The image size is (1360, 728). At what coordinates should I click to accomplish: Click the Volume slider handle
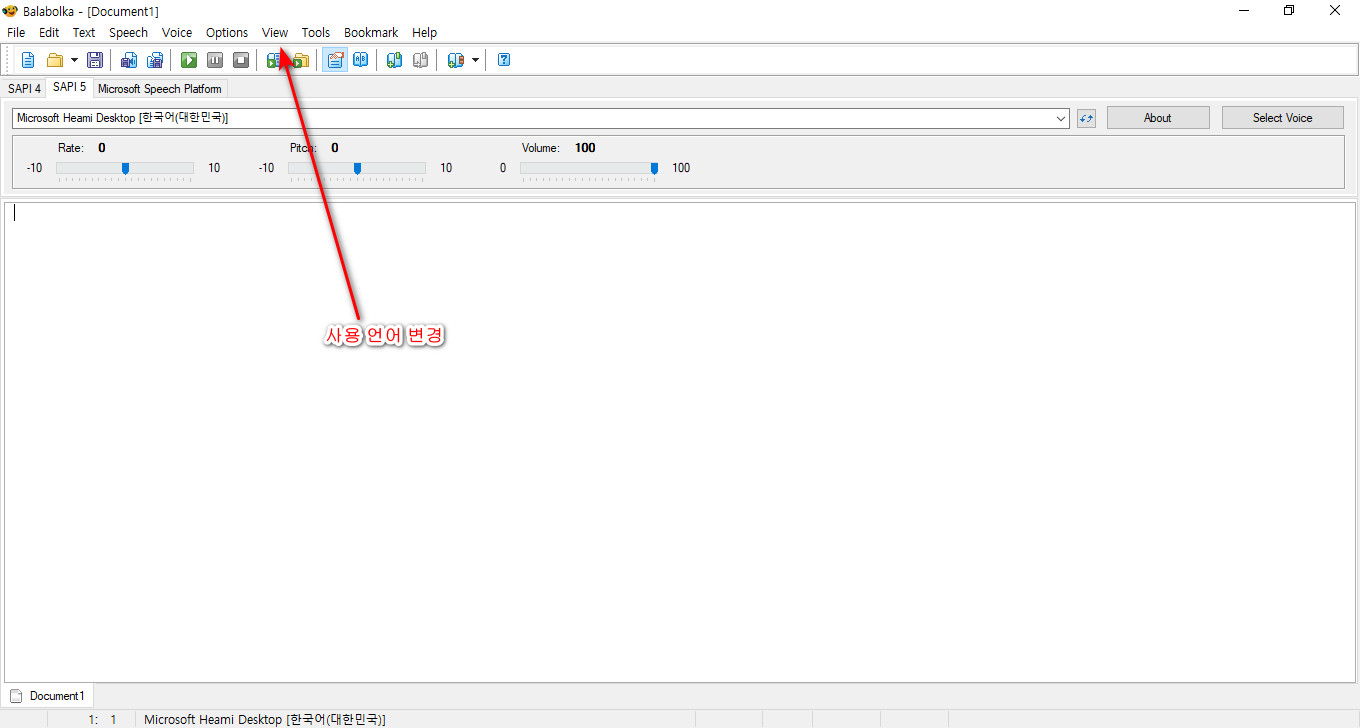click(x=654, y=168)
